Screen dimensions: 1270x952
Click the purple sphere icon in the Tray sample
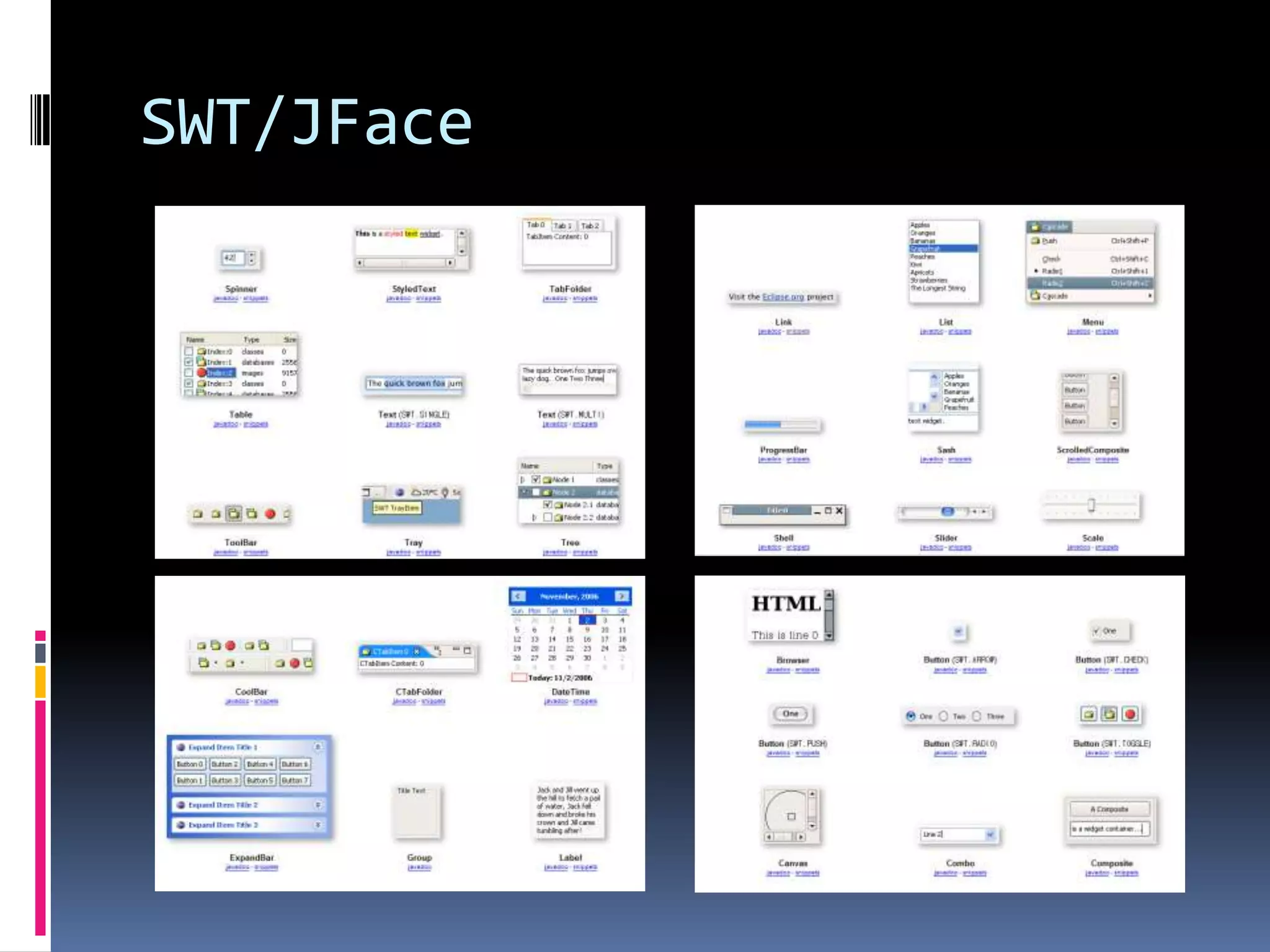[x=400, y=492]
